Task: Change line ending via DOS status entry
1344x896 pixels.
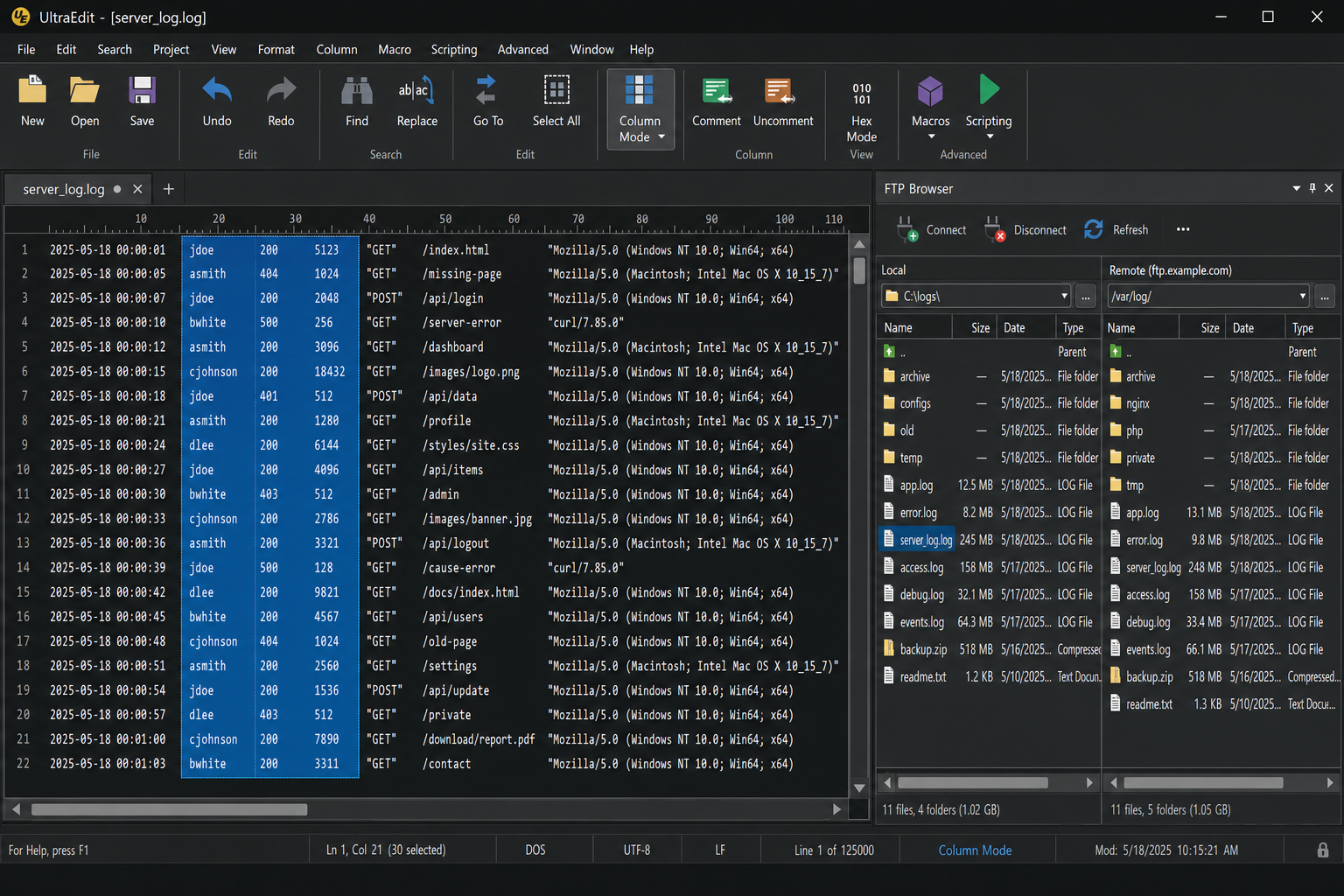Action: (535, 850)
